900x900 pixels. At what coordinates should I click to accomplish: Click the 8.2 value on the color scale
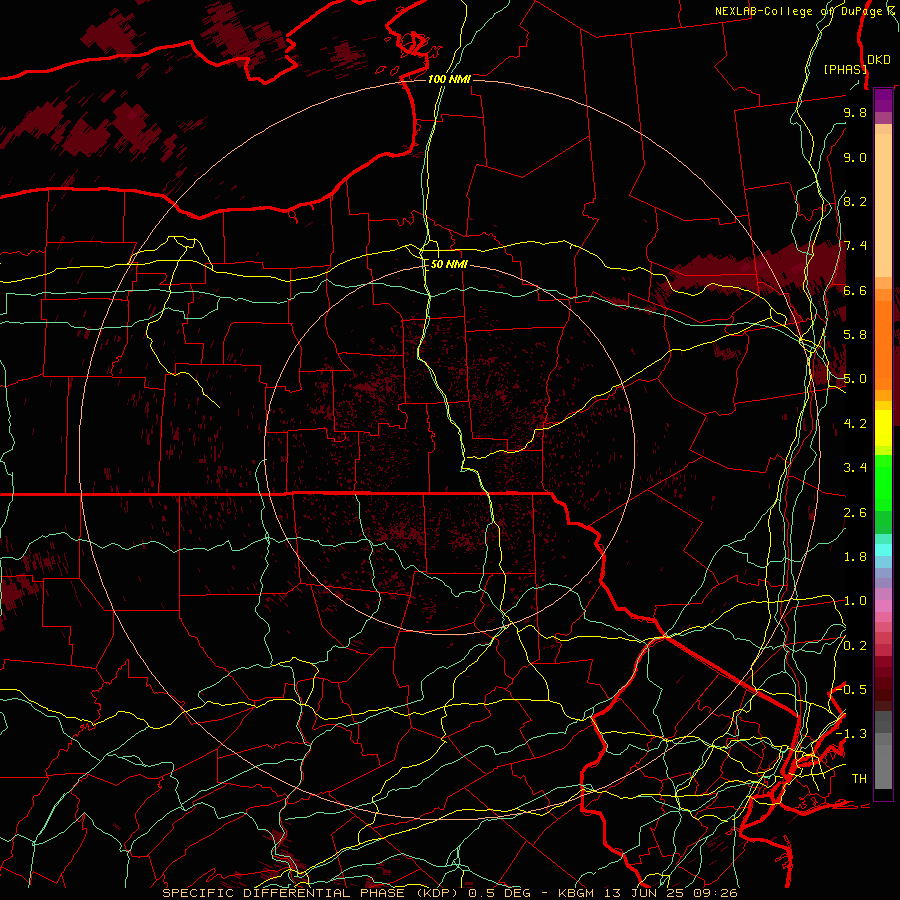(x=855, y=201)
